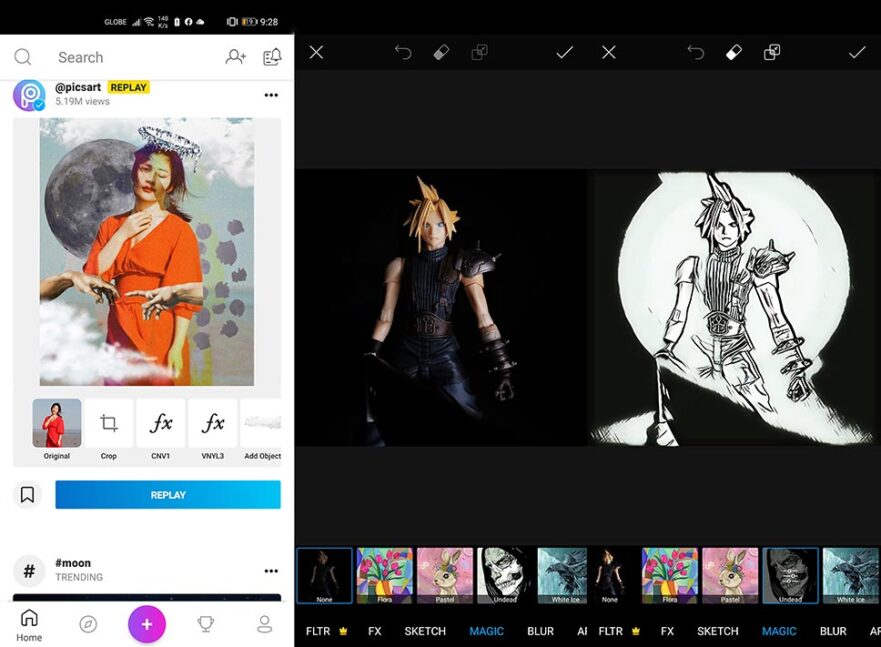Viewport: 881px width, 647px height.
Task: Open your profile icon
Action: pos(265,623)
